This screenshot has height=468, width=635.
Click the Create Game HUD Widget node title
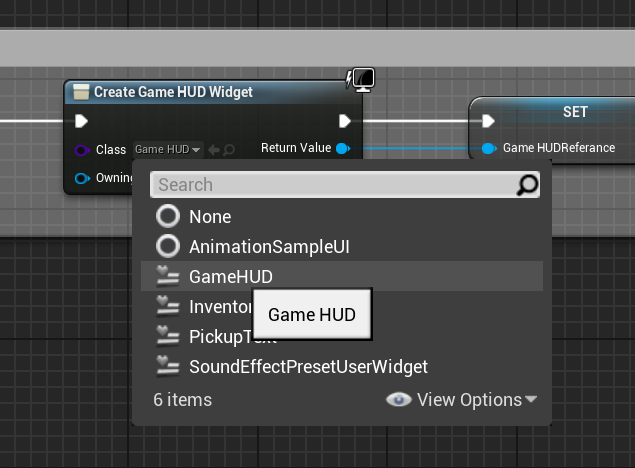click(173, 92)
